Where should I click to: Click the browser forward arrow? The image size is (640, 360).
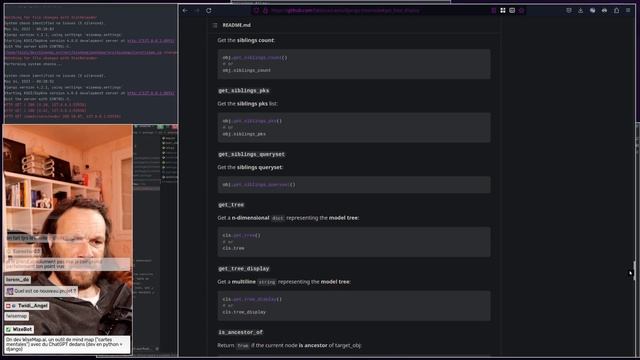coord(197,11)
